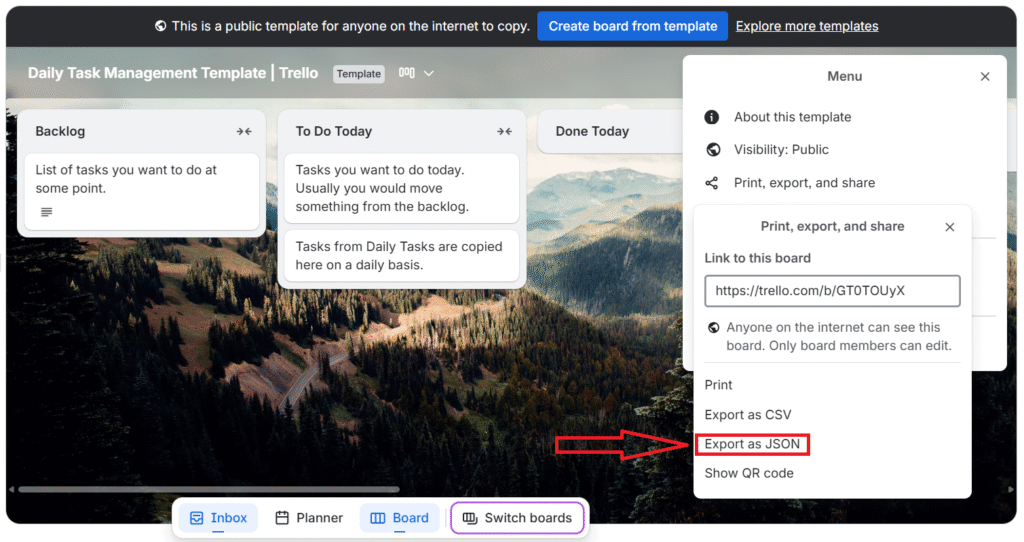Screen dimensions: 1024x542
Task: Close the Menu panel
Action: pos(985,76)
